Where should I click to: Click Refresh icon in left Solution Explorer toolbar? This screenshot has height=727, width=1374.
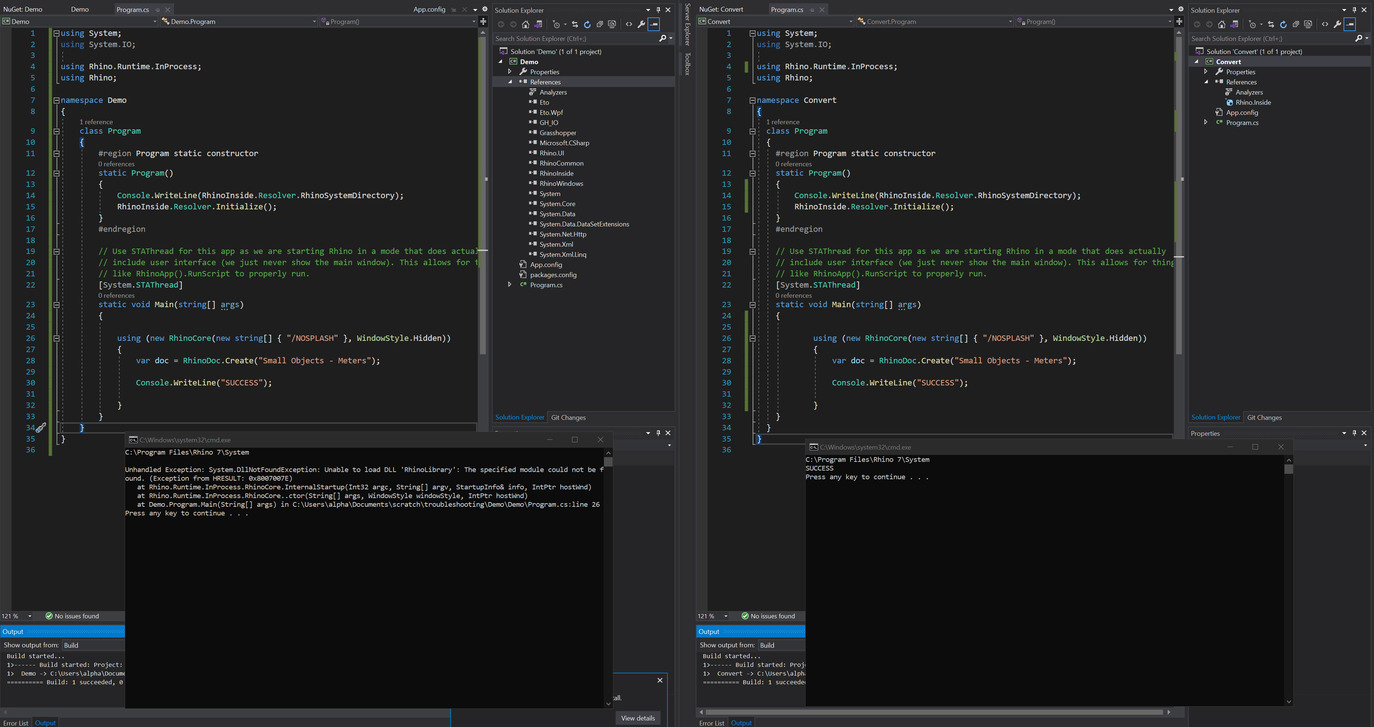coord(586,24)
